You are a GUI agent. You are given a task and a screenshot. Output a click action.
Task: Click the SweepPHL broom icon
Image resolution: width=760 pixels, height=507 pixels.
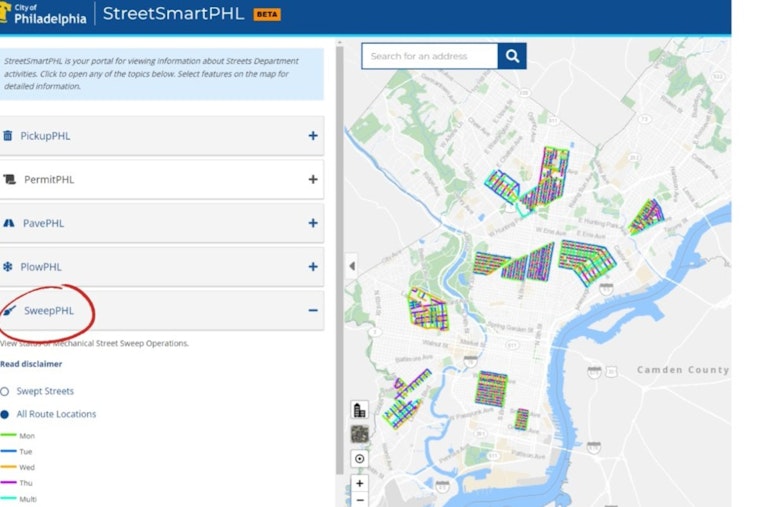(9, 310)
